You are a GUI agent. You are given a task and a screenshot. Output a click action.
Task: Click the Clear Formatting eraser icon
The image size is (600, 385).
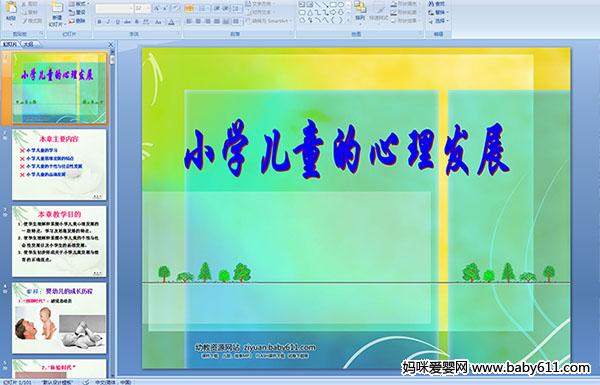(176, 8)
